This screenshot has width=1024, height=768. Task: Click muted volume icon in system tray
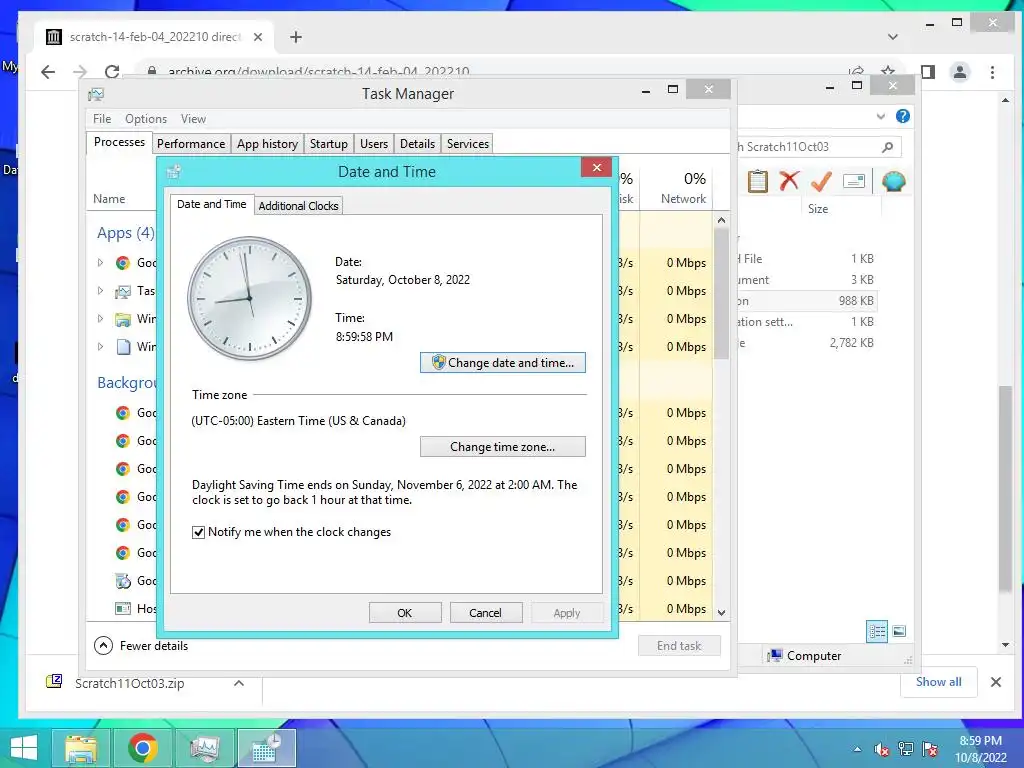coord(882,749)
